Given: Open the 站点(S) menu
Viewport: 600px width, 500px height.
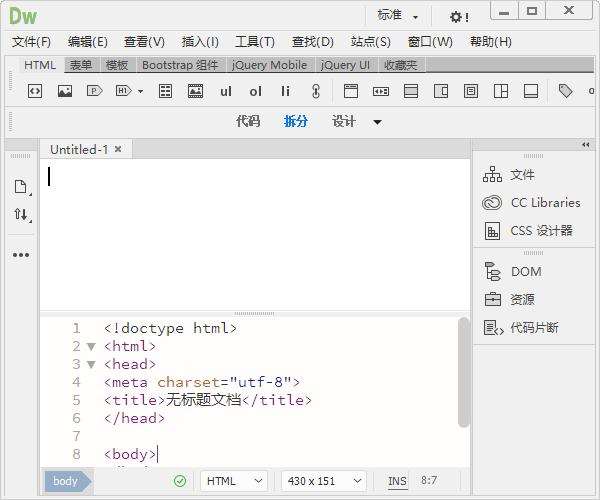Looking at the screenshot, I should tap(370, 41).
